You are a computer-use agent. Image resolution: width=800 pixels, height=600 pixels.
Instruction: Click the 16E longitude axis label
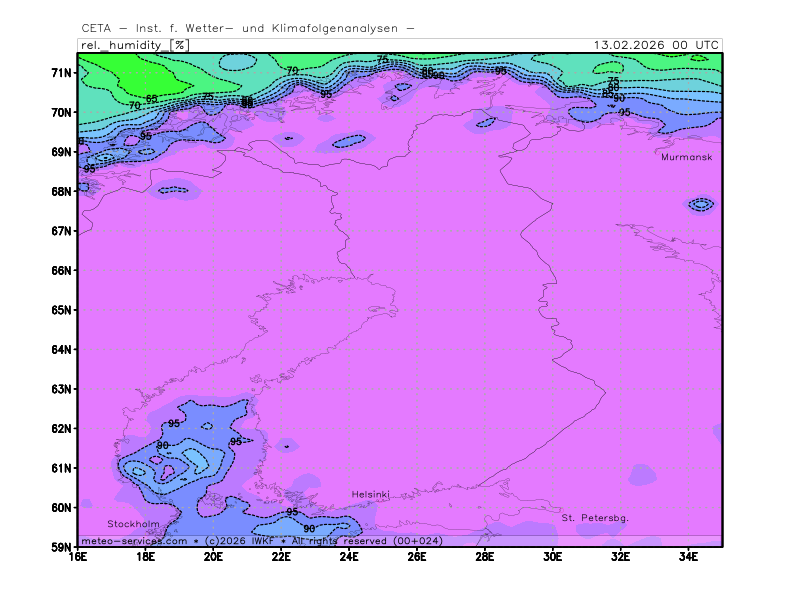pos(78,556)
